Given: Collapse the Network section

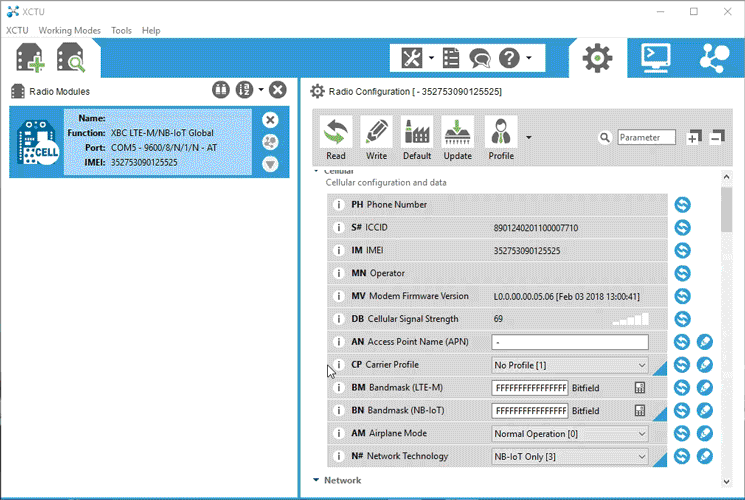Looking at the screenshot, I should [x=316, y=480].
